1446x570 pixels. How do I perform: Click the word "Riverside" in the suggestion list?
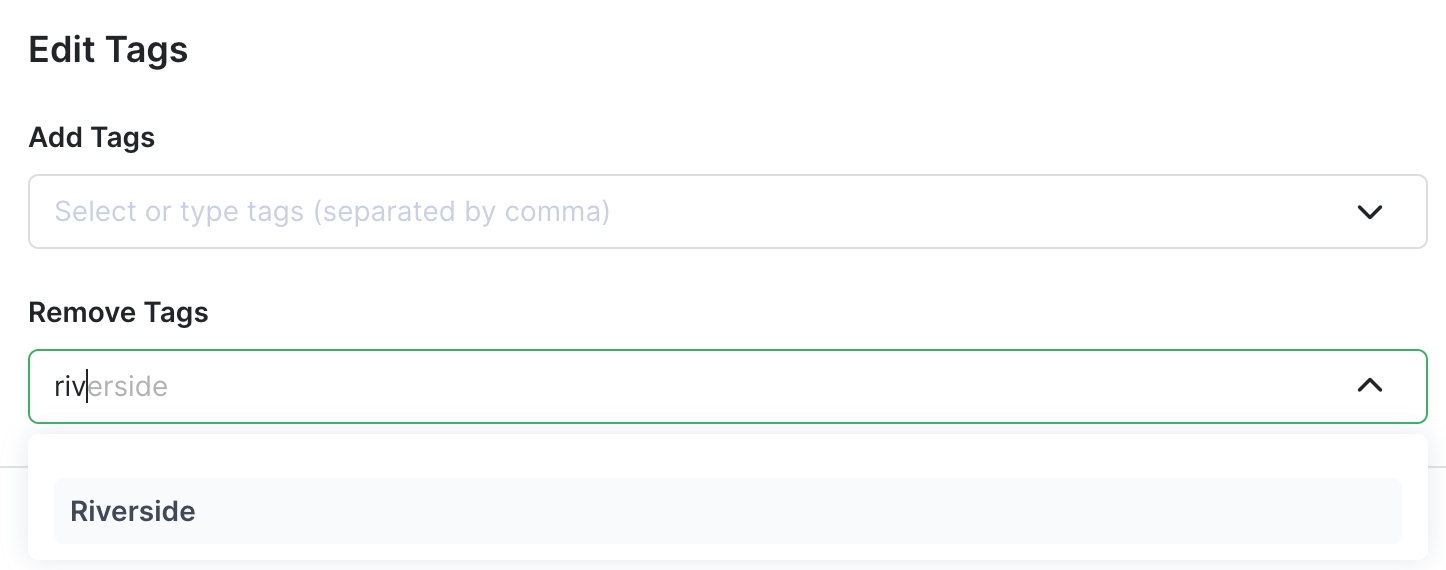coord(133,511)
